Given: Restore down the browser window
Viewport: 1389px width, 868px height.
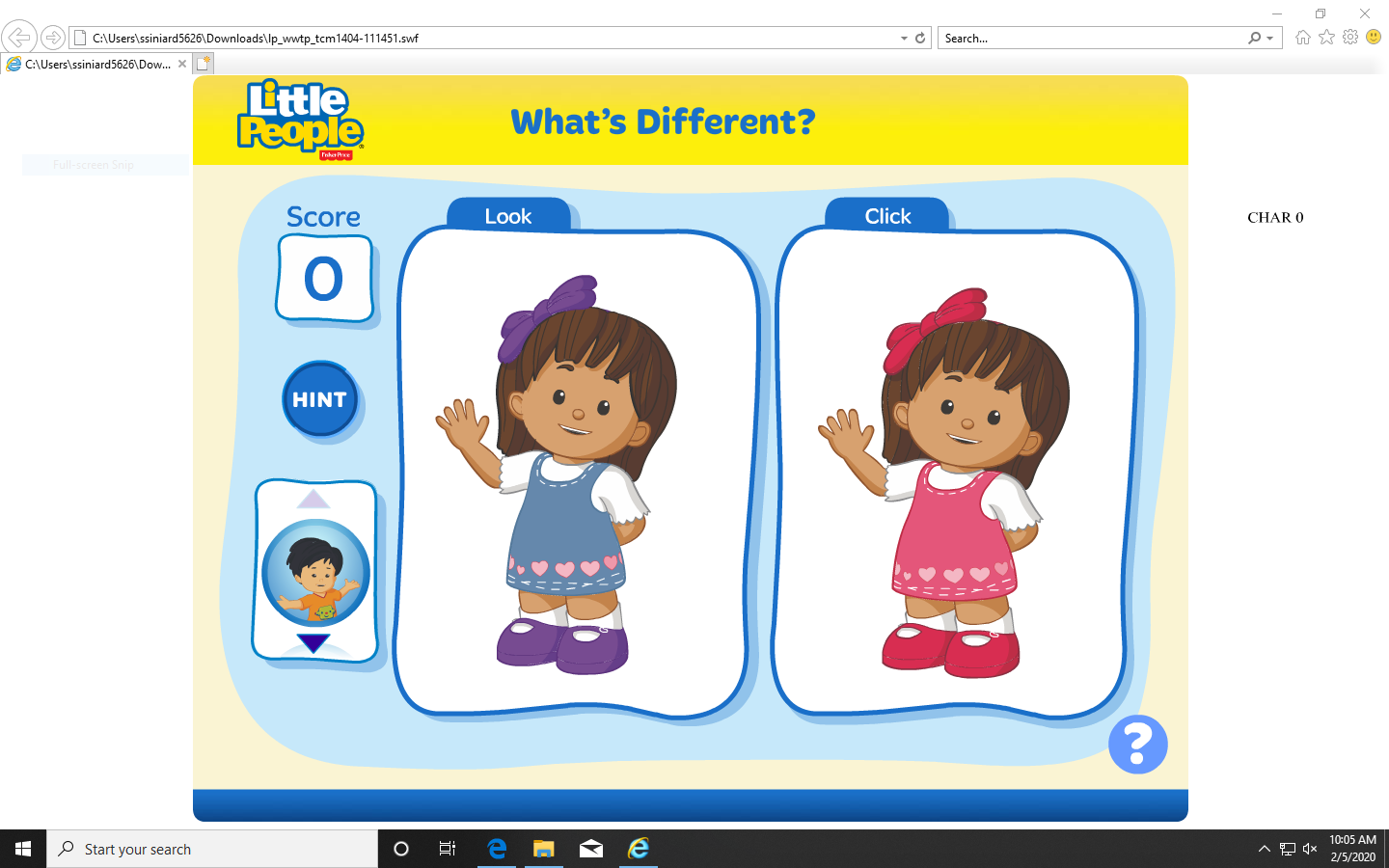Looking at the screenshot, I should pyautogui.click(x=1321, y=14).
